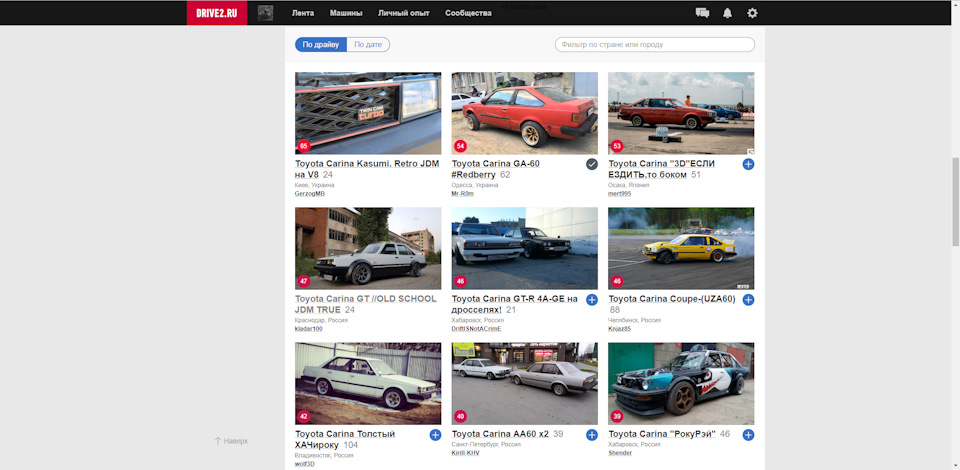Click the DRIVE2.RU logo
Viewport: 960px width, 470px height.
[217, 13]
